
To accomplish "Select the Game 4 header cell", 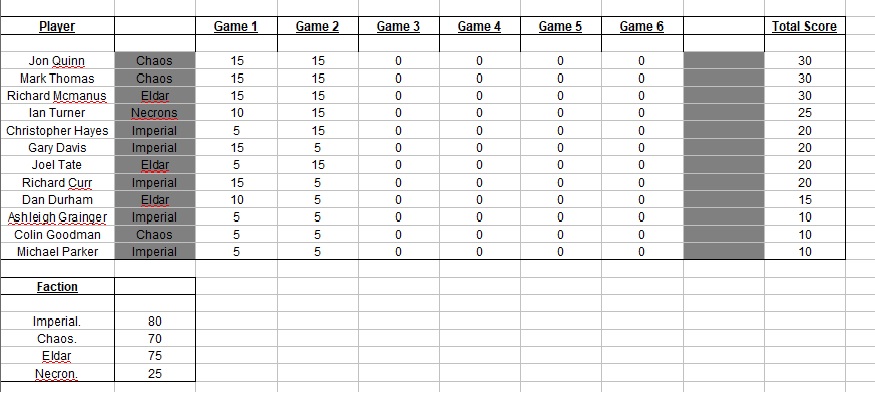I will [479, 26].
